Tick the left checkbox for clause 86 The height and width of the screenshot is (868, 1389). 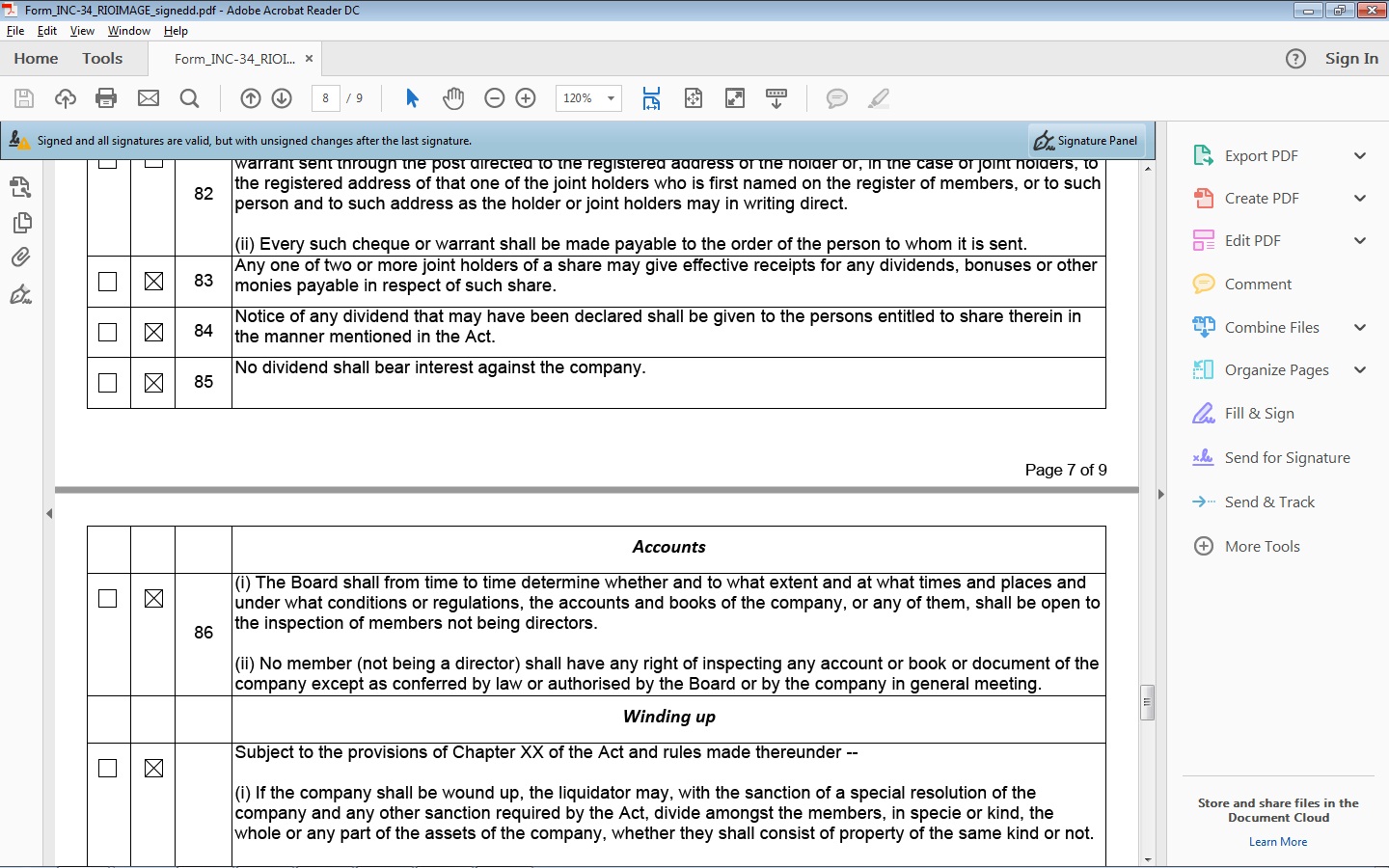[107, 598]
